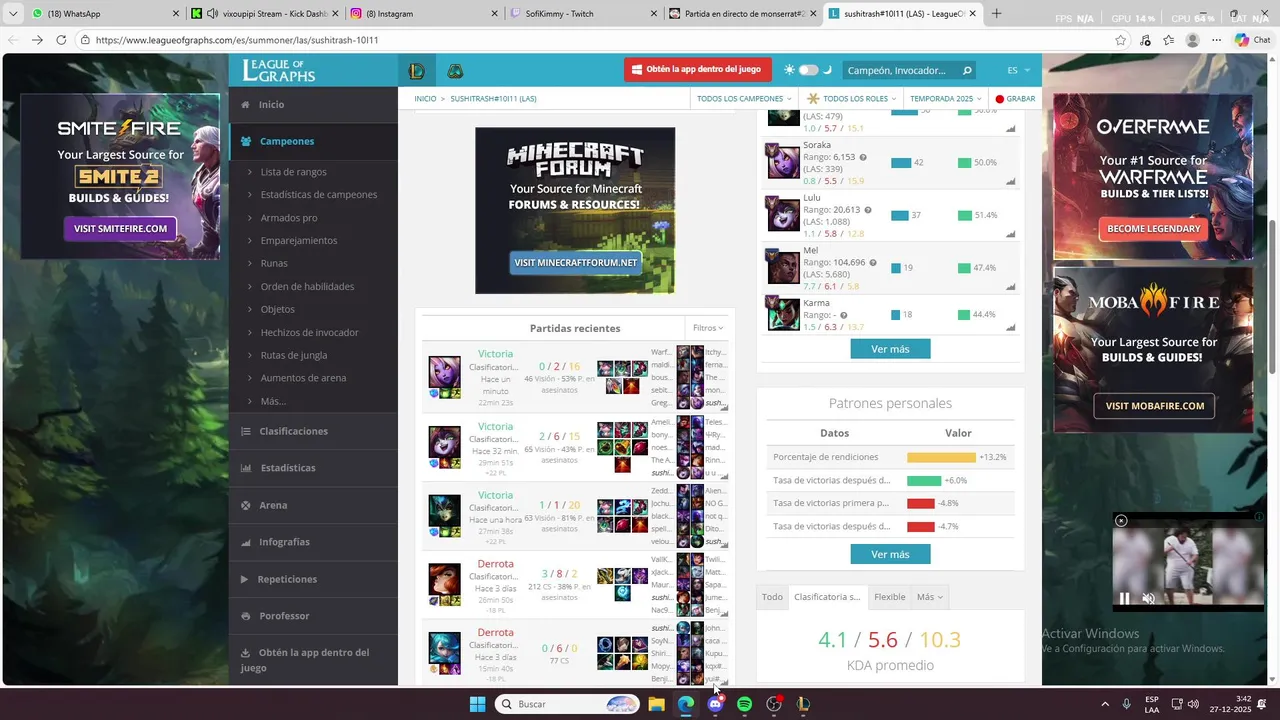The image size is (1280, 720).
Task: Select Emparejamientos in the sidebar
Action: 299,241
